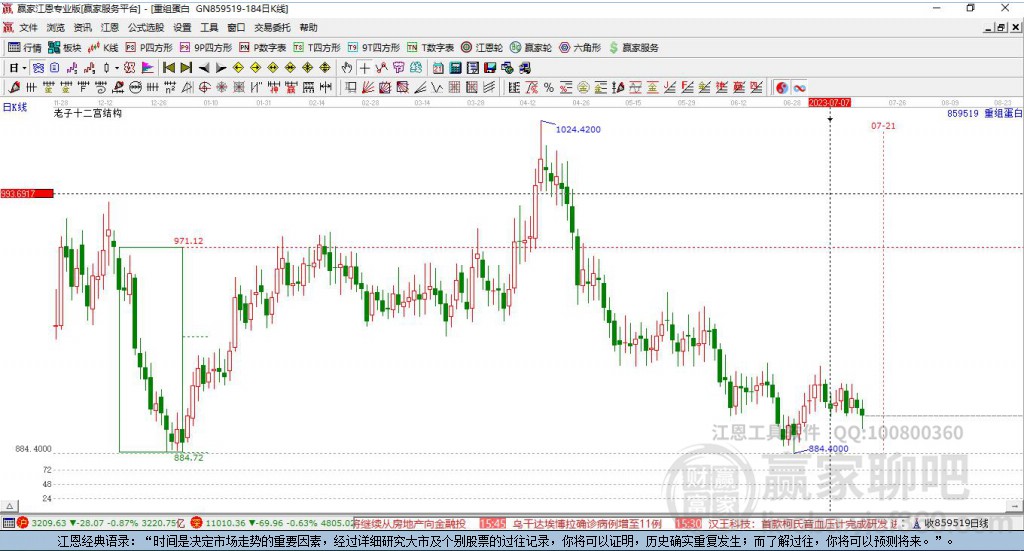Open the 帮助 menu
The height and width of the screenshot is (551, 1024).
pyautogui.click(x=308, y=27)
